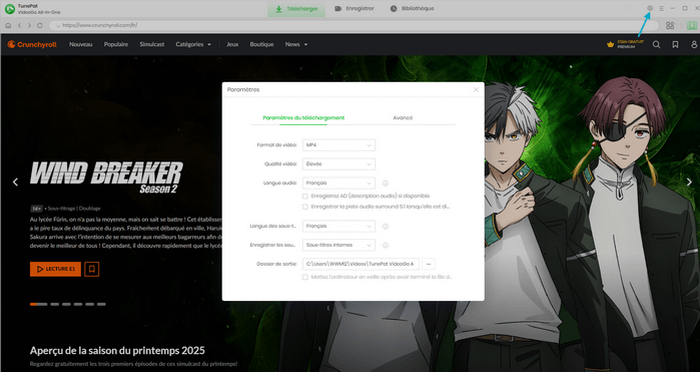Expand the News menu on Crunchyroll

[296, 44]
